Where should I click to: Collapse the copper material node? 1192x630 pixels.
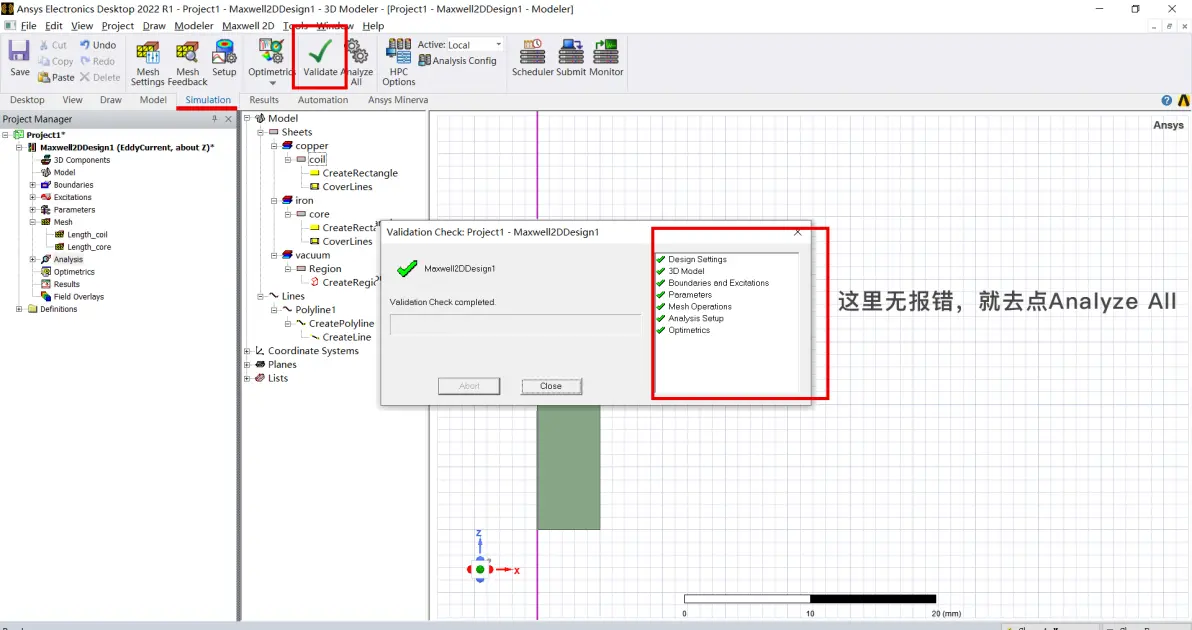tap(274, 146)
